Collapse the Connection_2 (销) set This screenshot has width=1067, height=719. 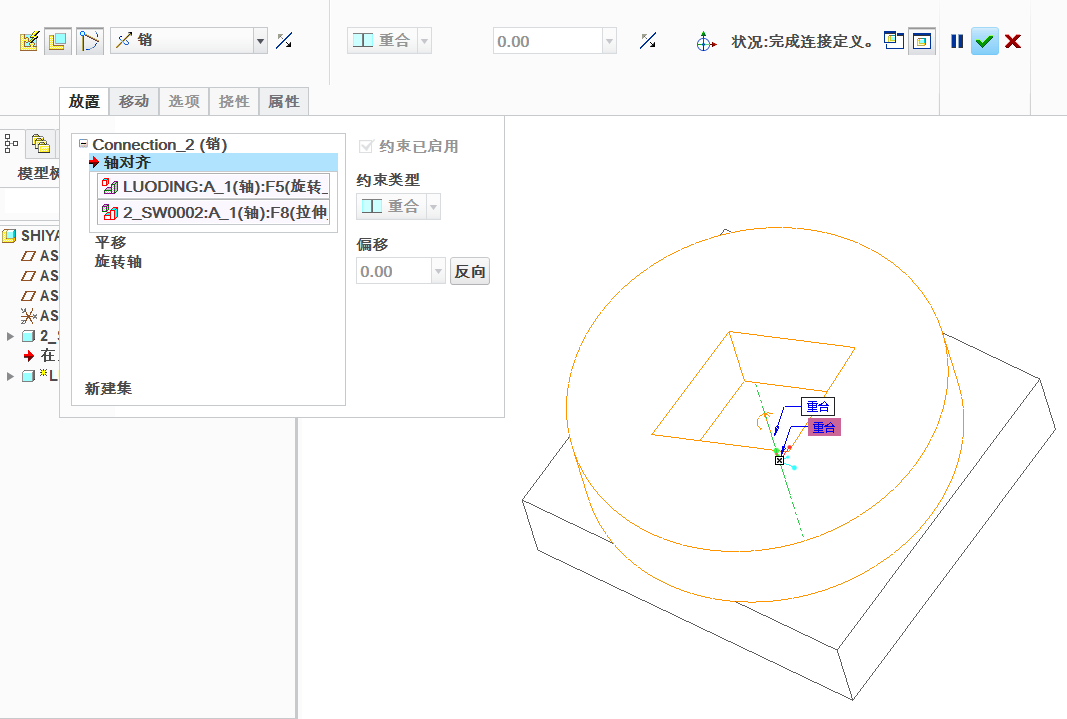coord(83,144)
